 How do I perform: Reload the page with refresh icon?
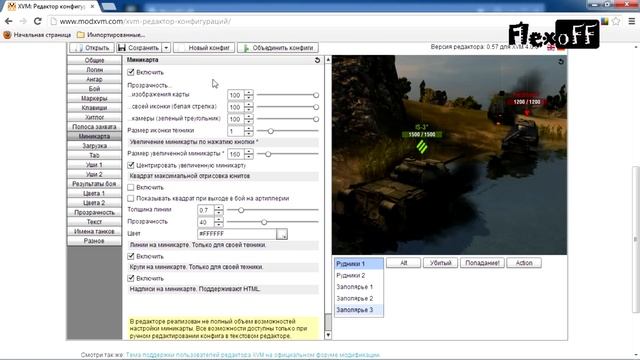pos(38,21)
